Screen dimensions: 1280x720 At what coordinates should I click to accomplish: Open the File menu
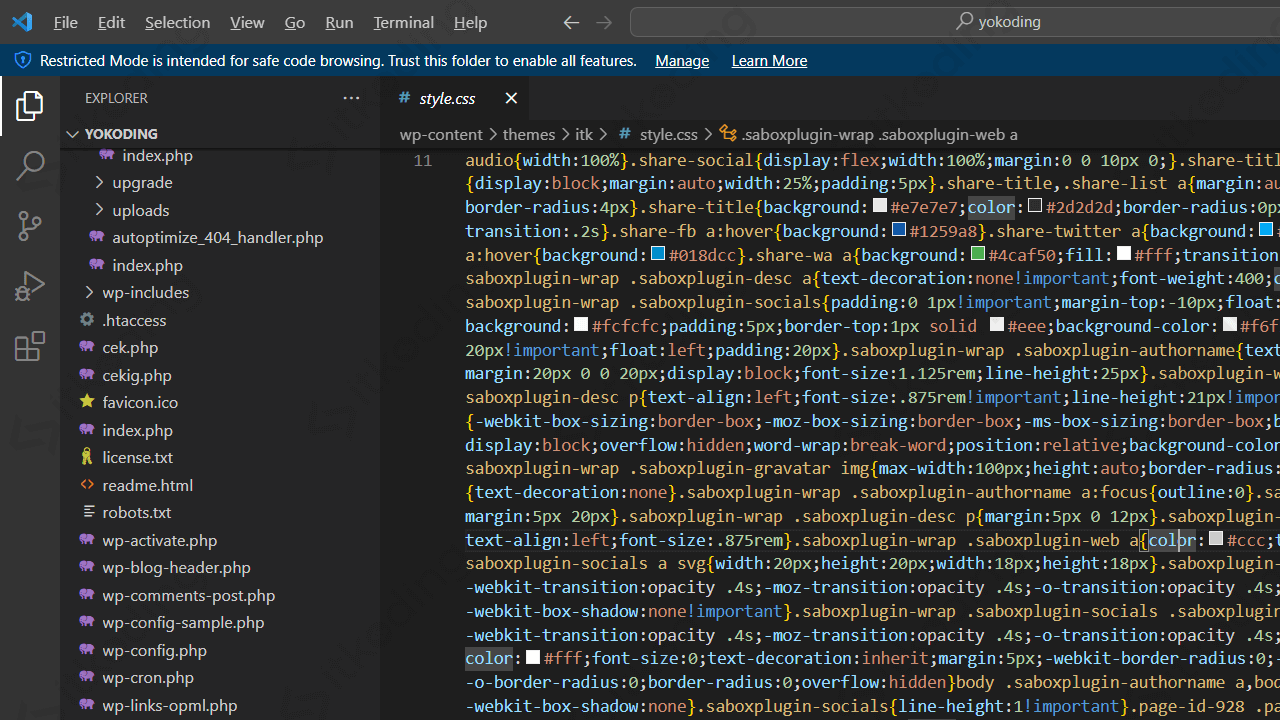(x=66, y=22)
